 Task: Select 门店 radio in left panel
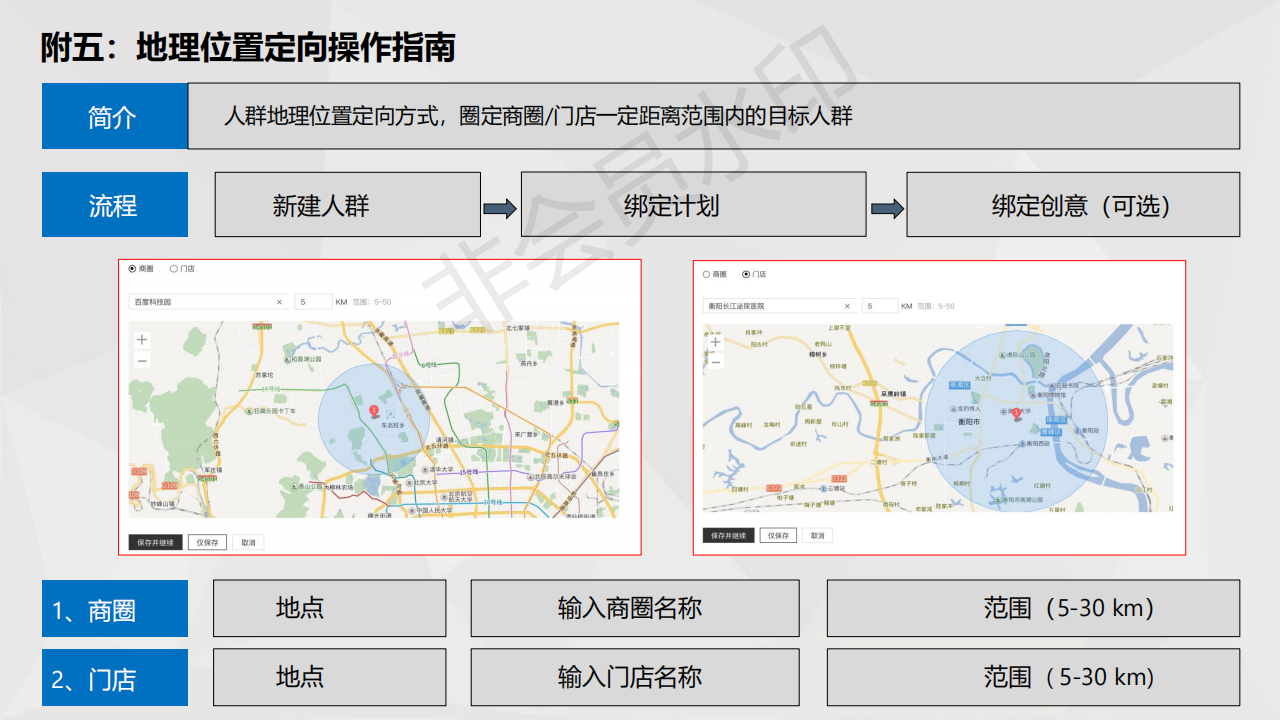coord(173,268)
